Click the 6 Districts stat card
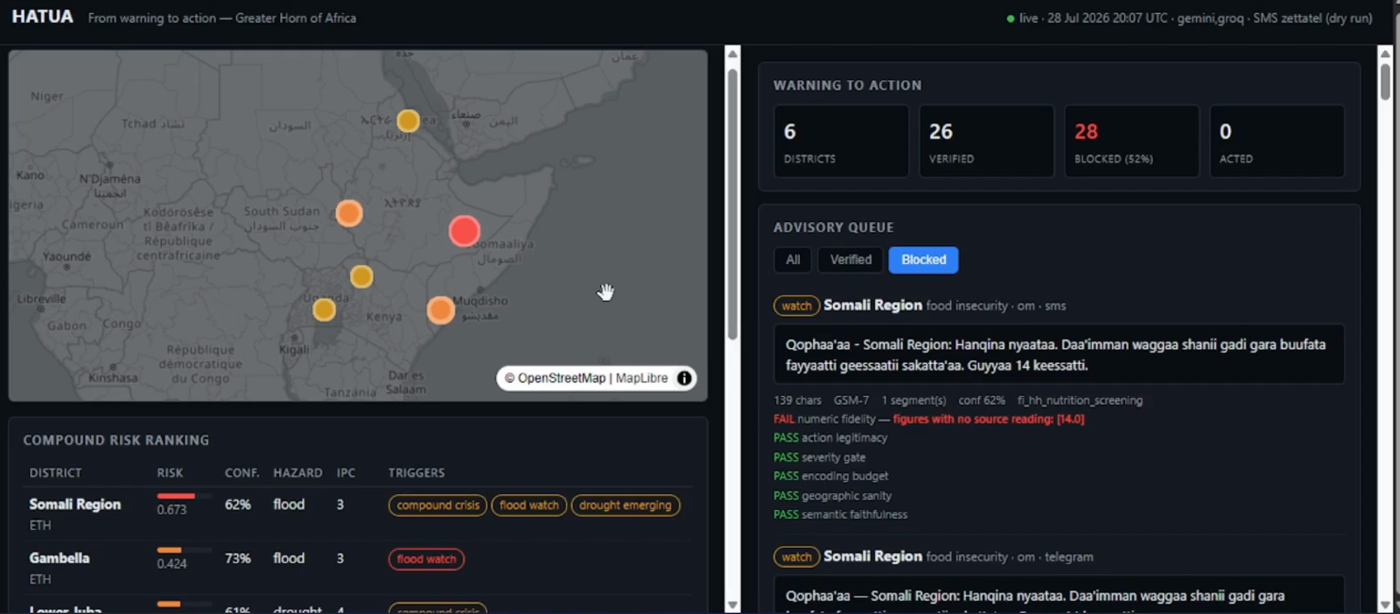 (841, 142)
